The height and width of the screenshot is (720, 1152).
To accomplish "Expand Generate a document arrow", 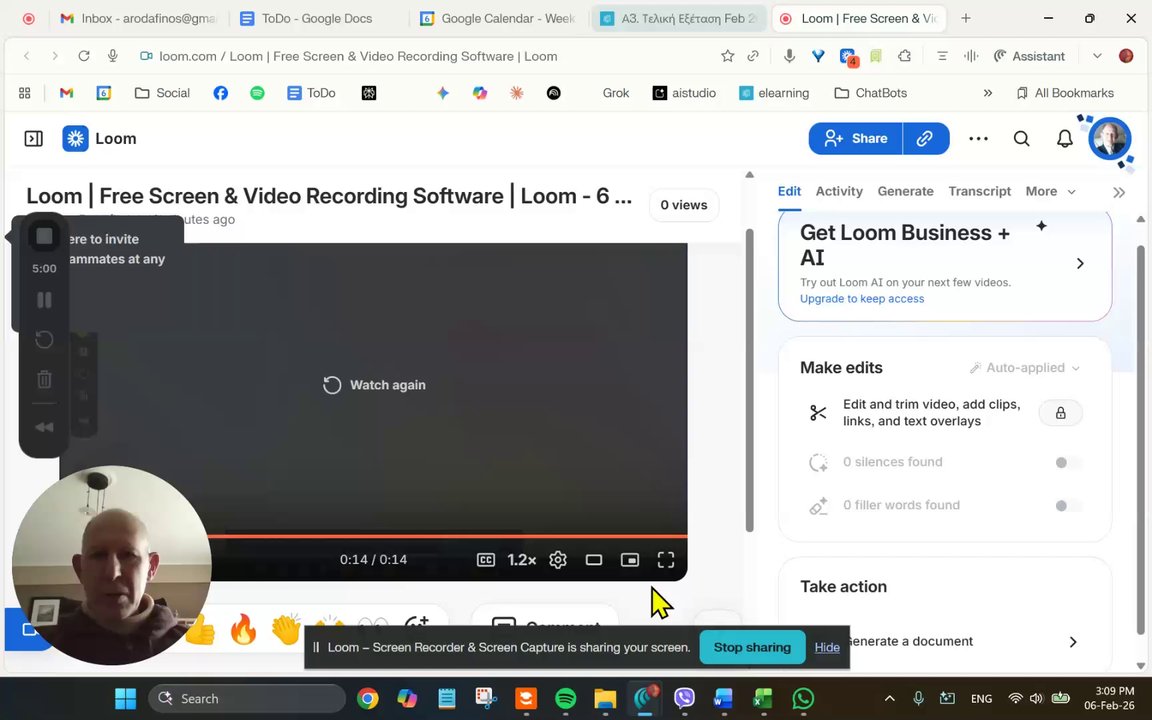I will click(1073, 641).
